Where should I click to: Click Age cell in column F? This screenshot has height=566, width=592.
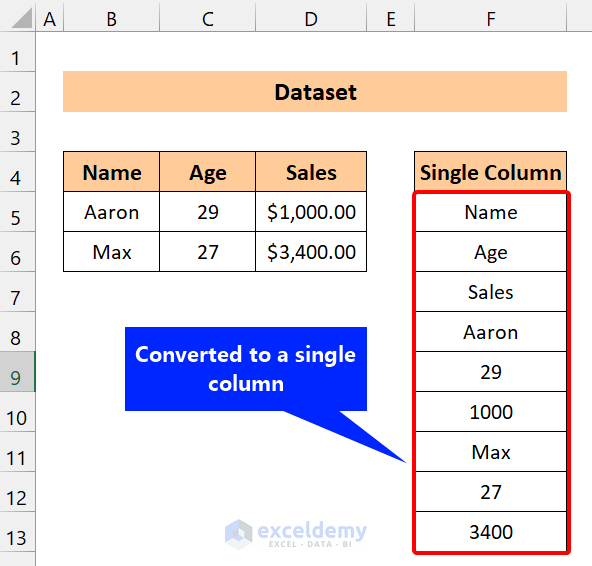(490, 252)
